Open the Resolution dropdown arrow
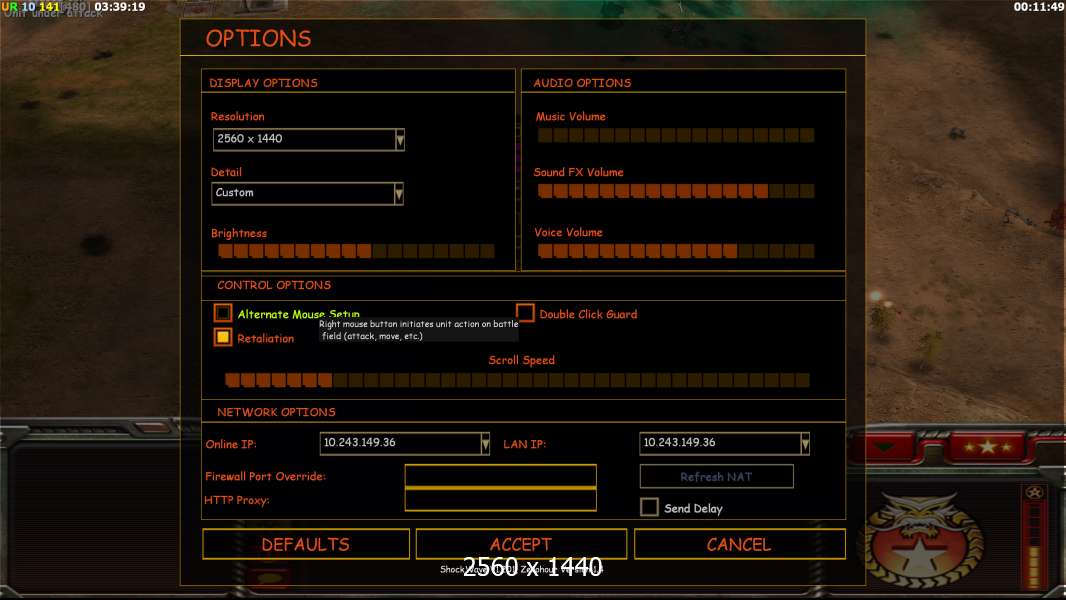The width and height of the screenshot is (1066, 600). tap(400, 139)
